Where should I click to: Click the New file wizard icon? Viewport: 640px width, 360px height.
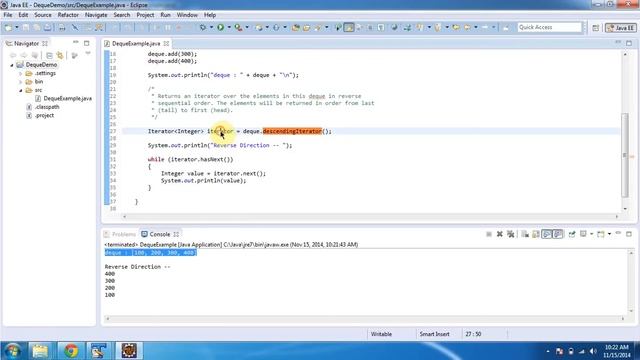[8, 27]
